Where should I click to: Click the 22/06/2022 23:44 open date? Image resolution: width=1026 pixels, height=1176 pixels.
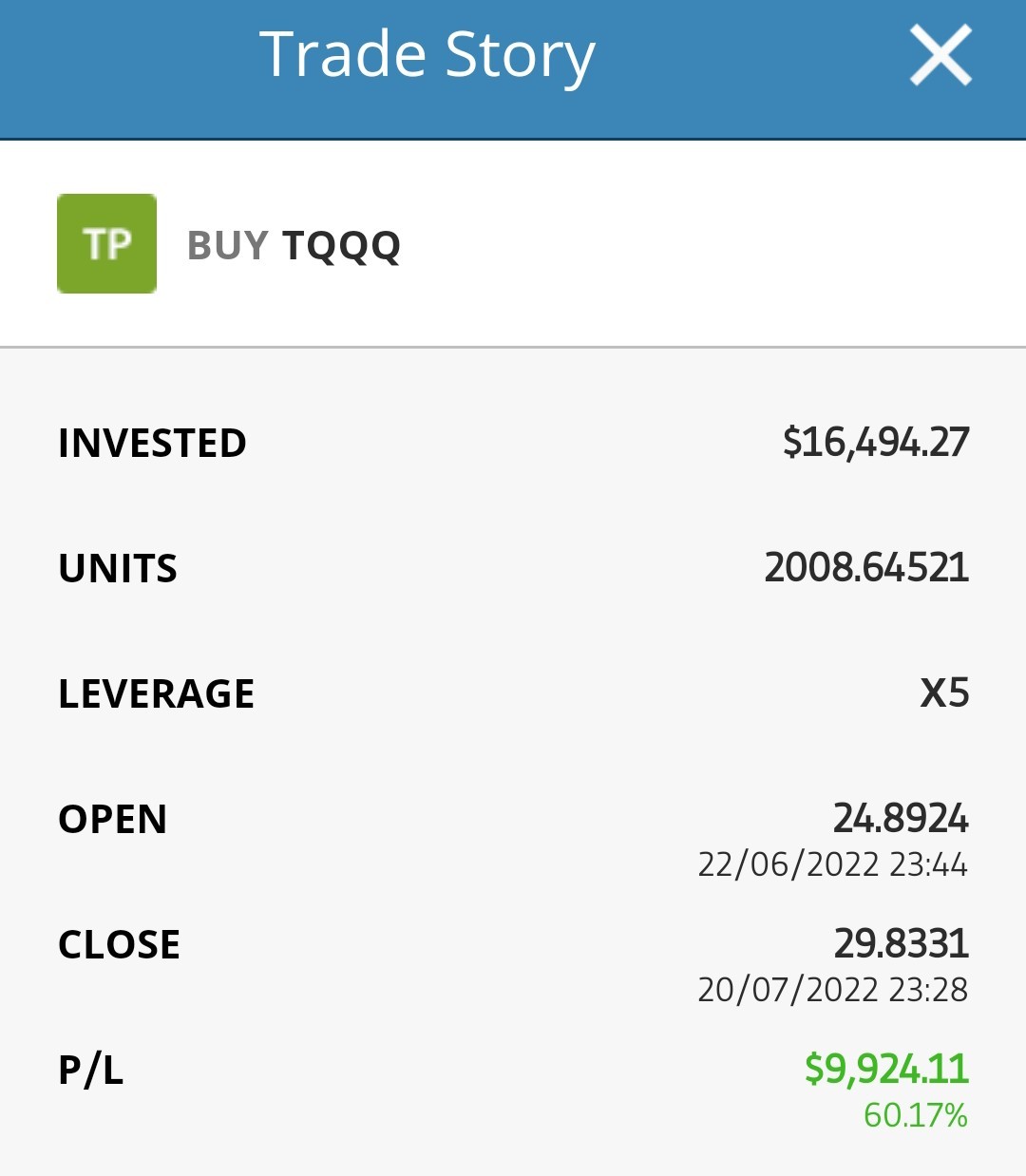pos(833,864)
